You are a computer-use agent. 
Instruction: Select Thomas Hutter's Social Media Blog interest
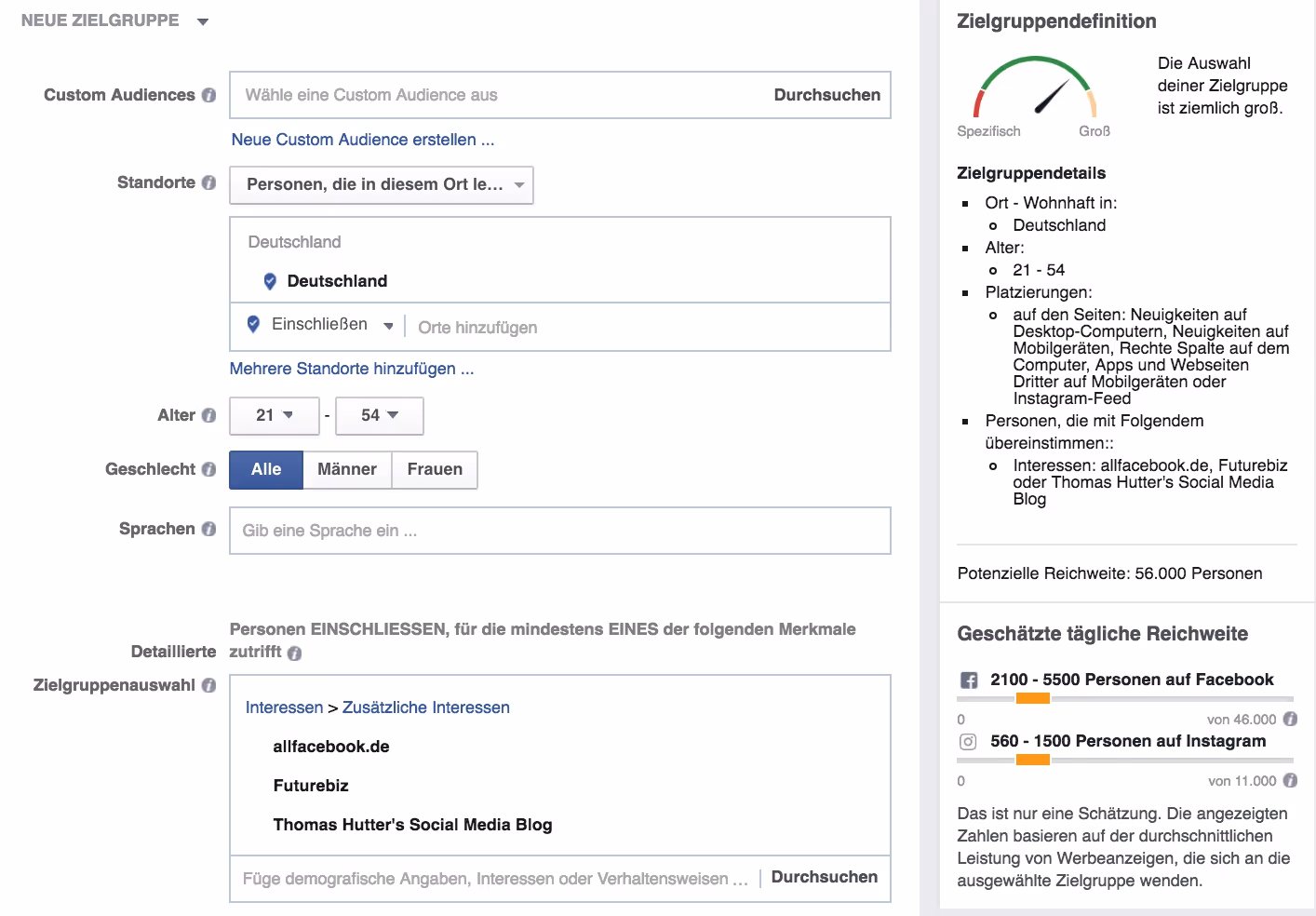[412, 825]
